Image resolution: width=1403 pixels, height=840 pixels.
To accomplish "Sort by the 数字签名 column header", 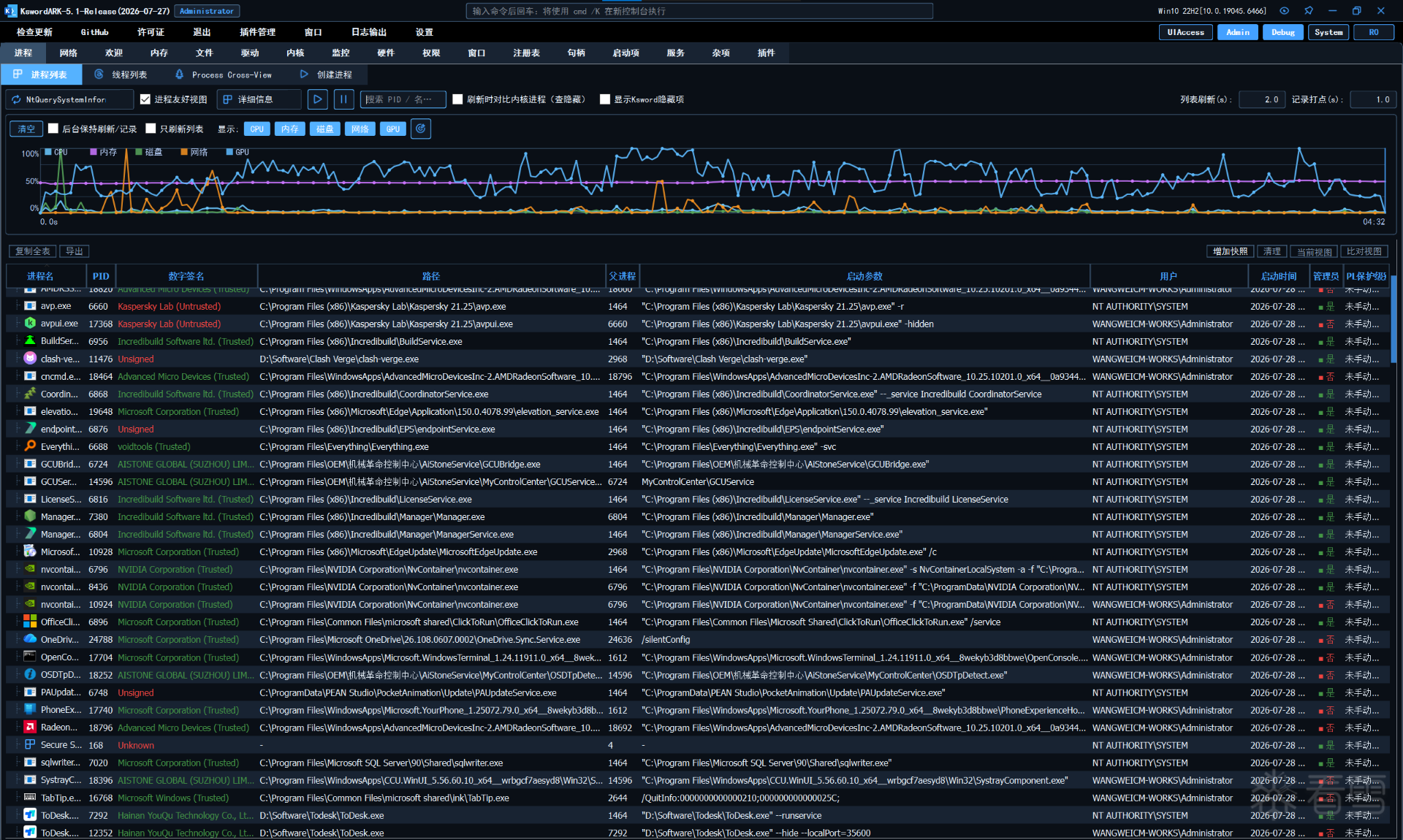I will pos(186,276).
